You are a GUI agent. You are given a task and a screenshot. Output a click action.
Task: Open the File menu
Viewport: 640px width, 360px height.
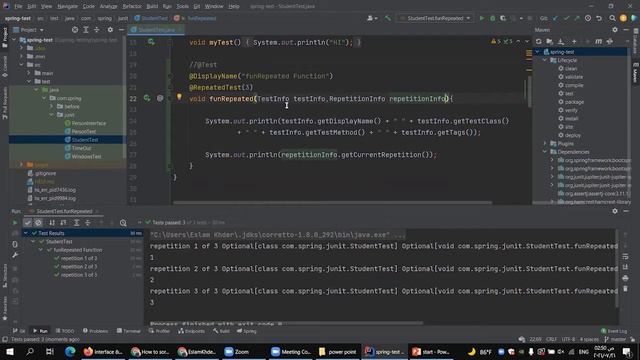18,6
